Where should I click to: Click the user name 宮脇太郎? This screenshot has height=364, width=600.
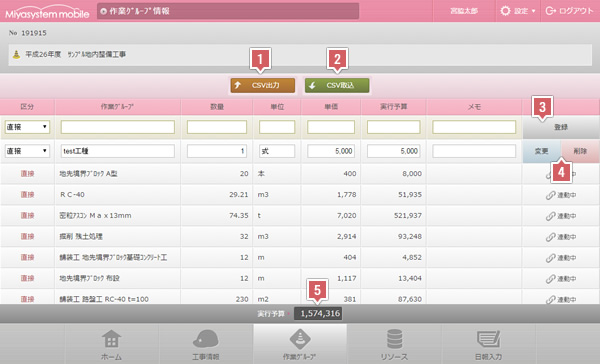coord(464,11)
